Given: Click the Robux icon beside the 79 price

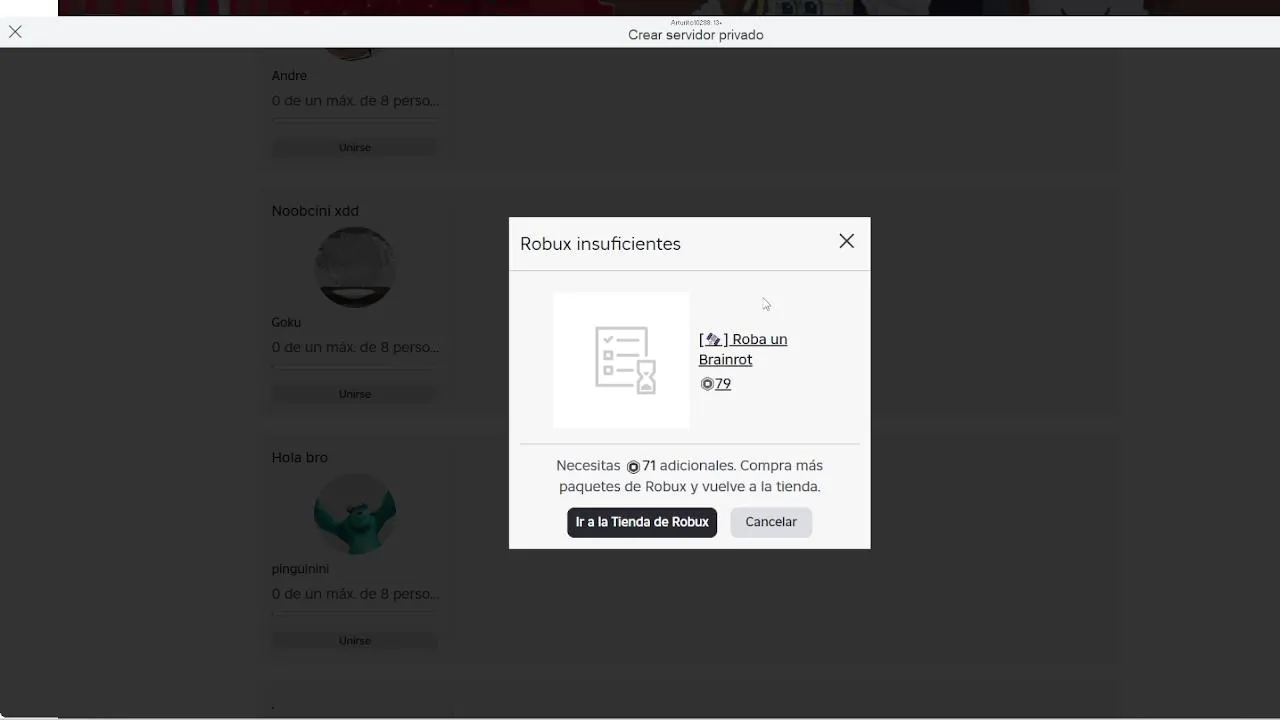Looking at the screenshot, I should 707,384.
